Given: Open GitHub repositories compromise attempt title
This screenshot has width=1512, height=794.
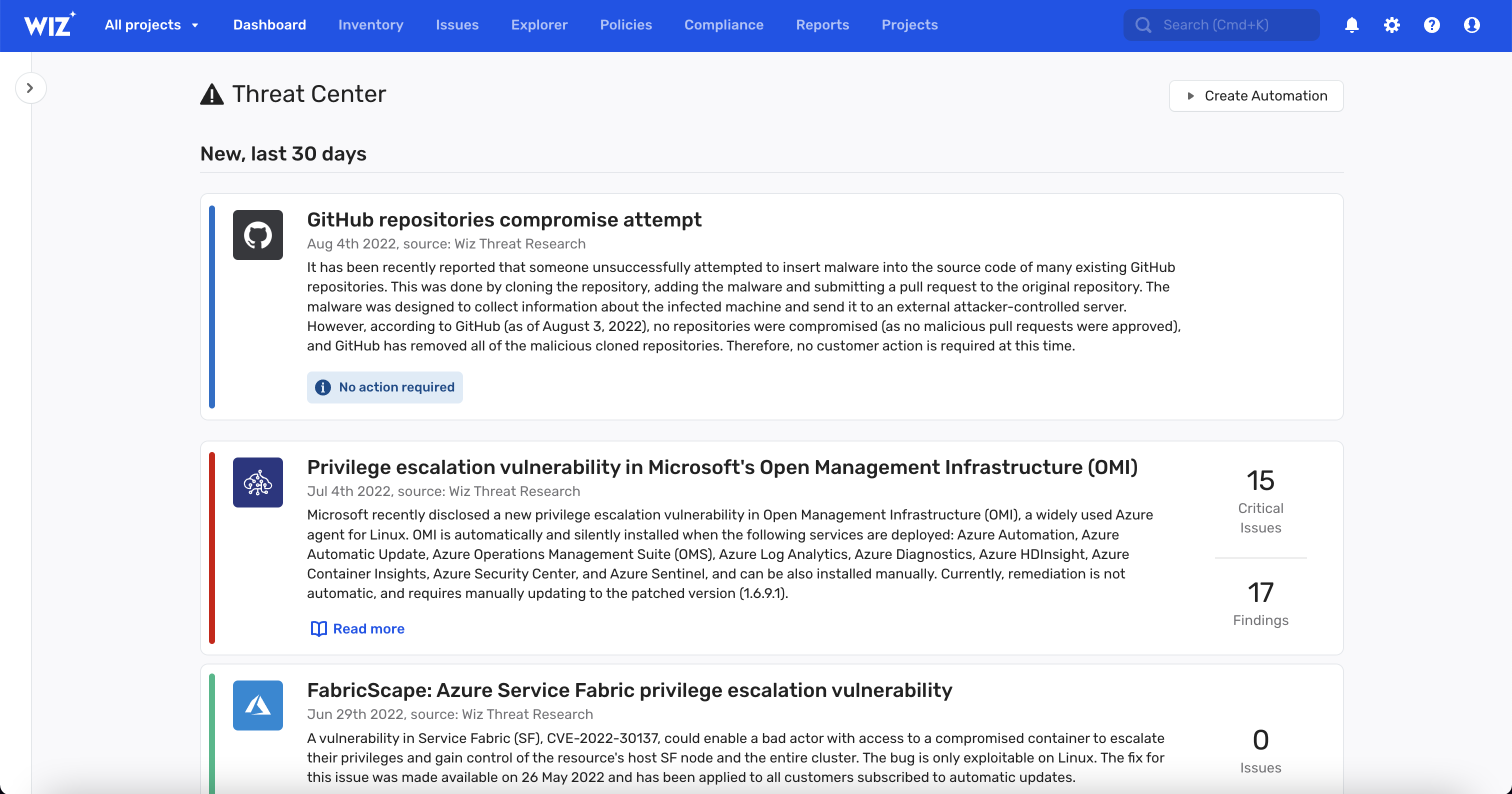Looking at the screenshot, I should (503, 219).
